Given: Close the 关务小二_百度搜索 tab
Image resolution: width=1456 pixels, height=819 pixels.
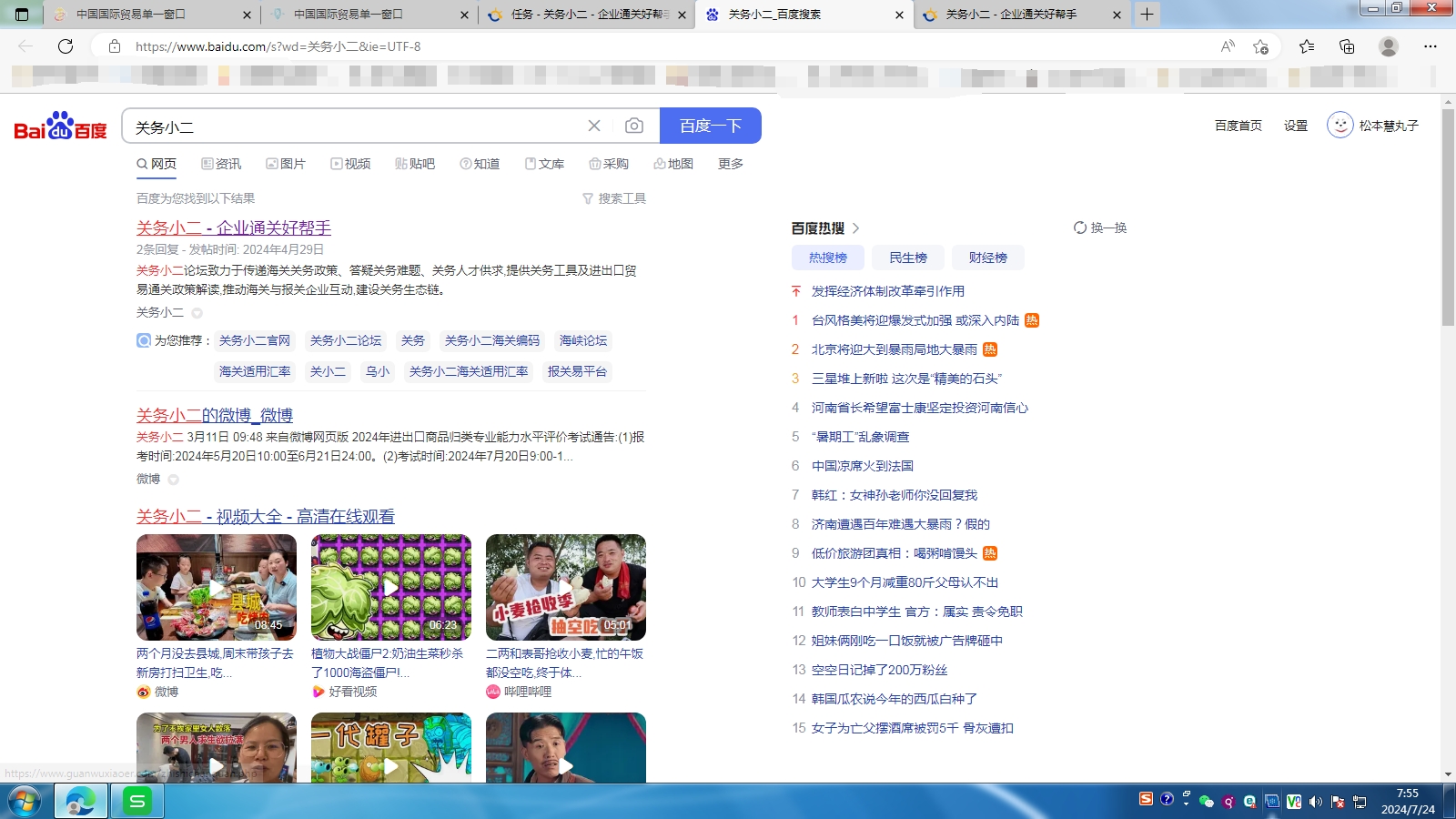Looking at the screenshot, I should tap(899, 15).
